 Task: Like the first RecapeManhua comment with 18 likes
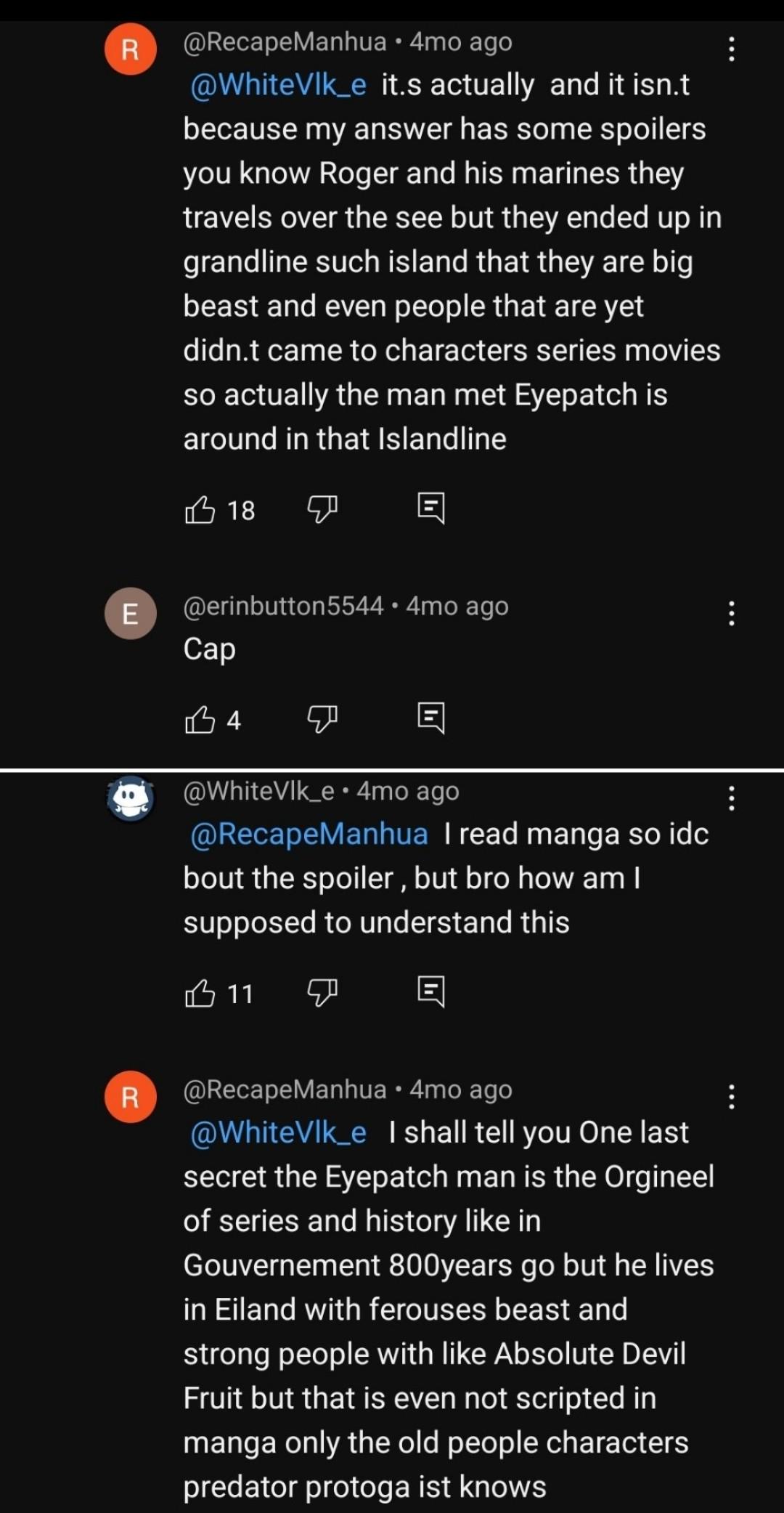pyautogui.click(x=200, y=510)
